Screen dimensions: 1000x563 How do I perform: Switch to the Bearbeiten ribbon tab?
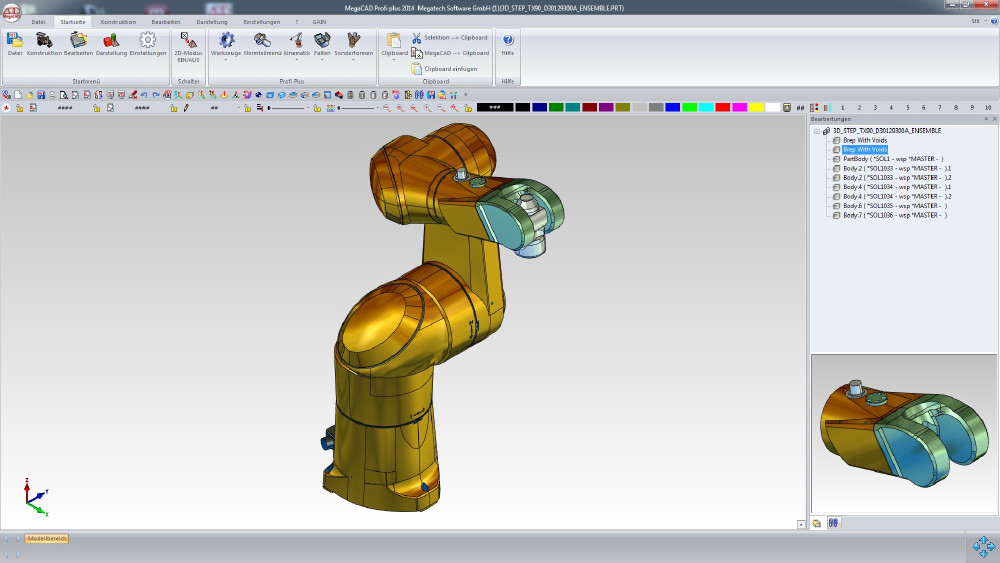tap(166, 21)
